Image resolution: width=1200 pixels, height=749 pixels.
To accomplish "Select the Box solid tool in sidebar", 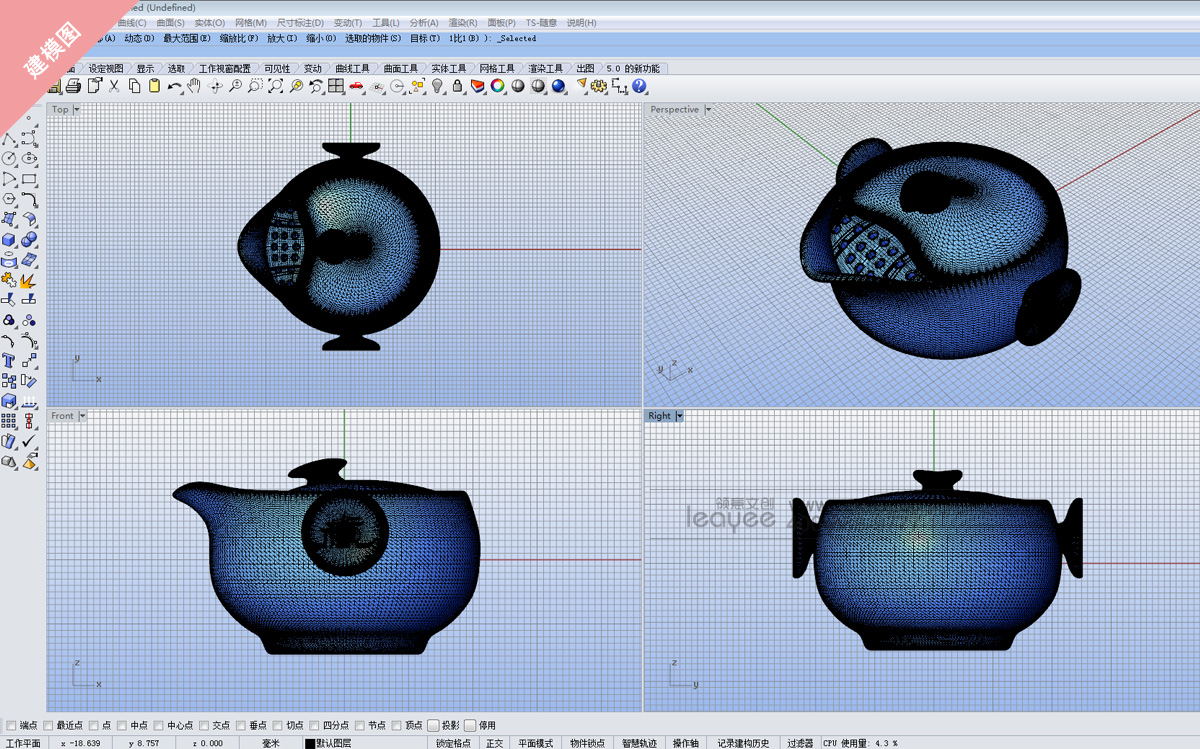I will click(x=9, y=240).
